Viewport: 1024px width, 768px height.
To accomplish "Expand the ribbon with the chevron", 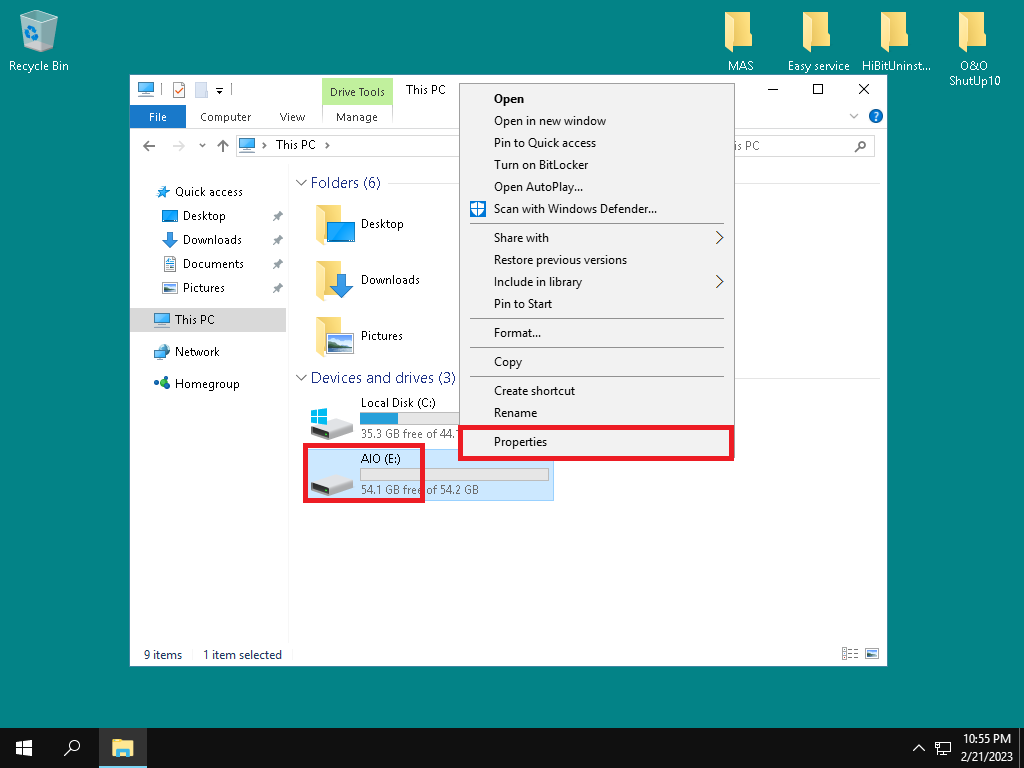I will pos(854,117).
